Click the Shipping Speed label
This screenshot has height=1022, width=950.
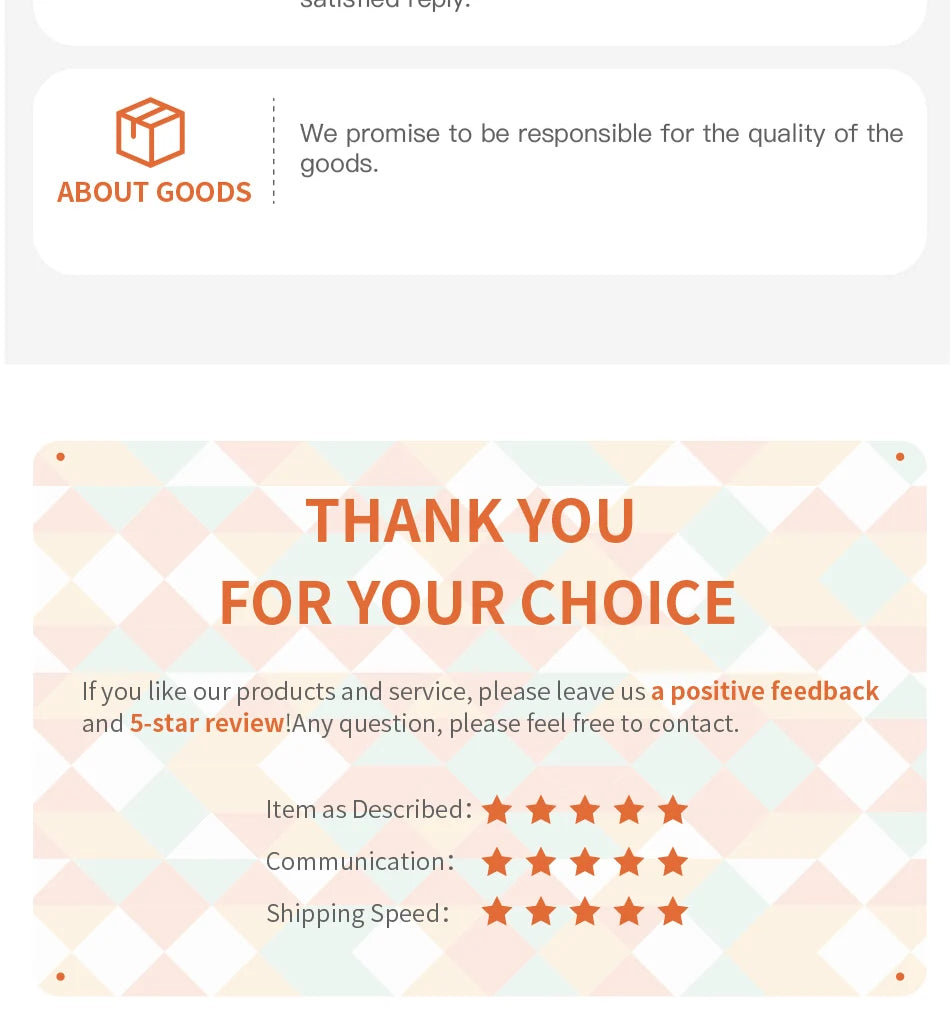(358, 914)
